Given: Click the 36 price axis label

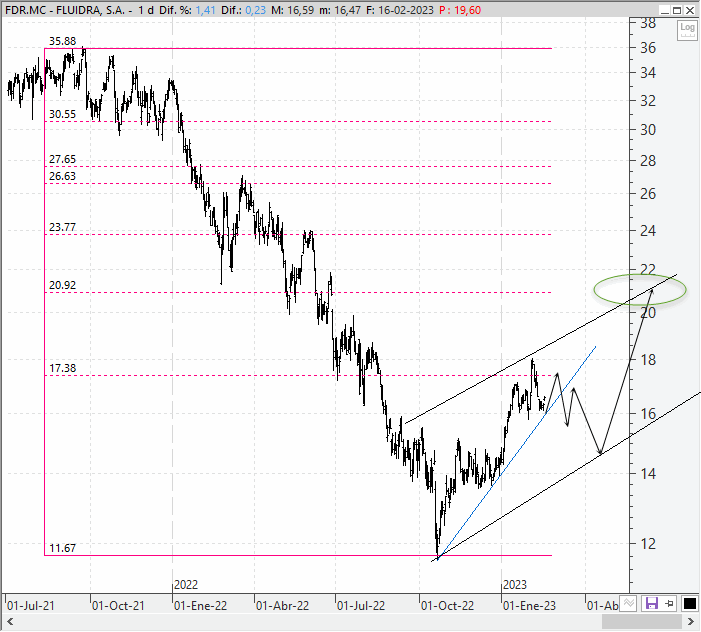Looking at the screenshot, I should coord(648,48).
